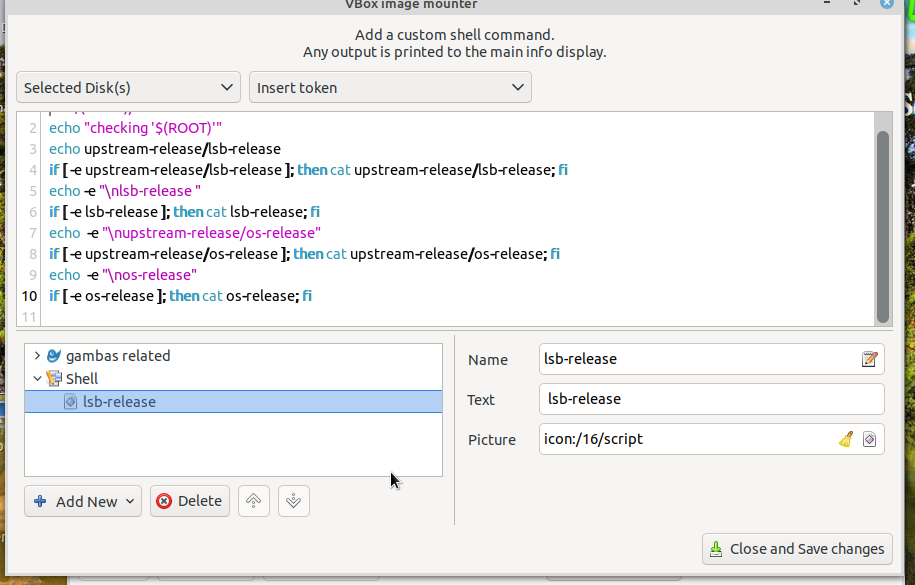Click the broom clear icon in Picture field
915x585 pixels.
(845, 439)
